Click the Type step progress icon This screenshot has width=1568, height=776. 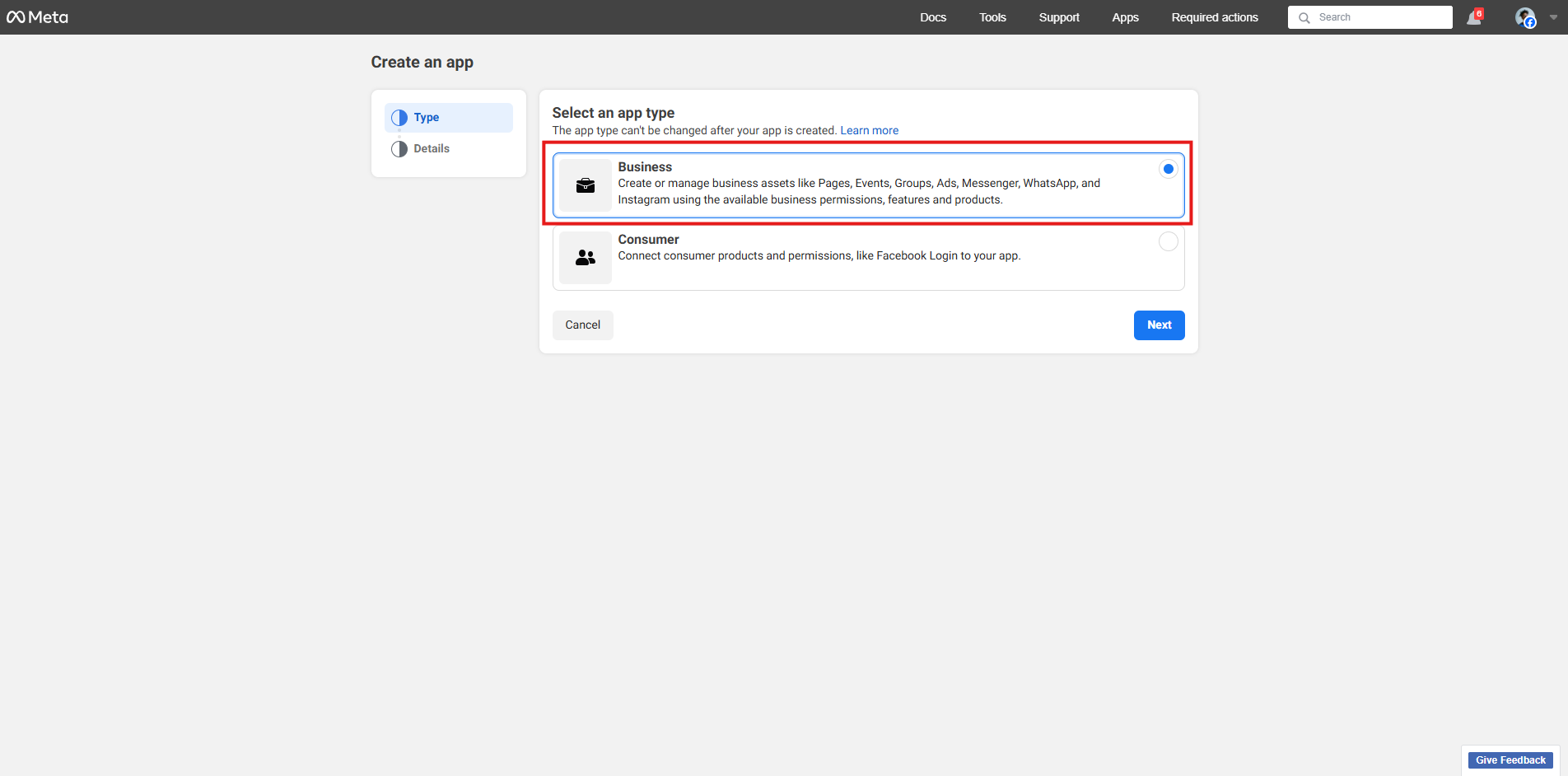point(399,118)
